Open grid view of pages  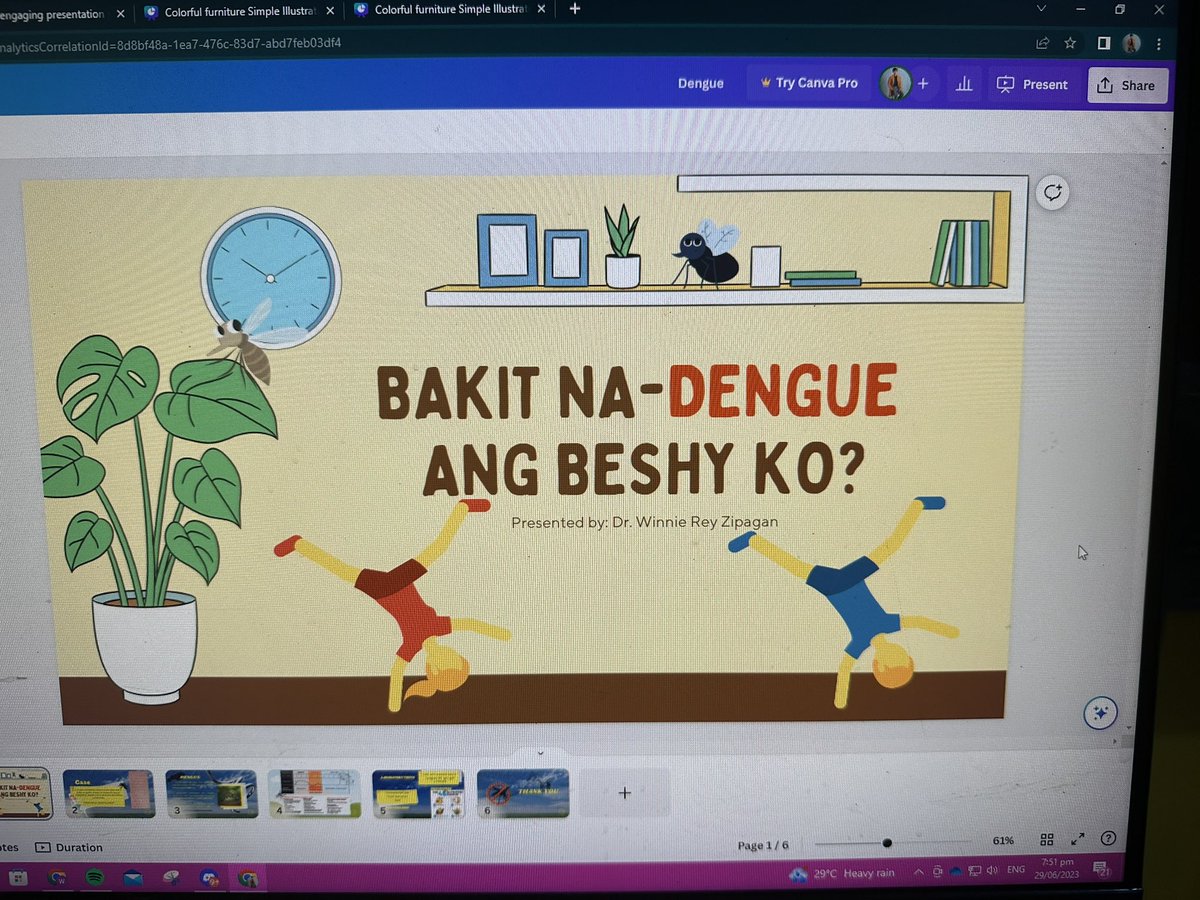tap(1047, 840)
